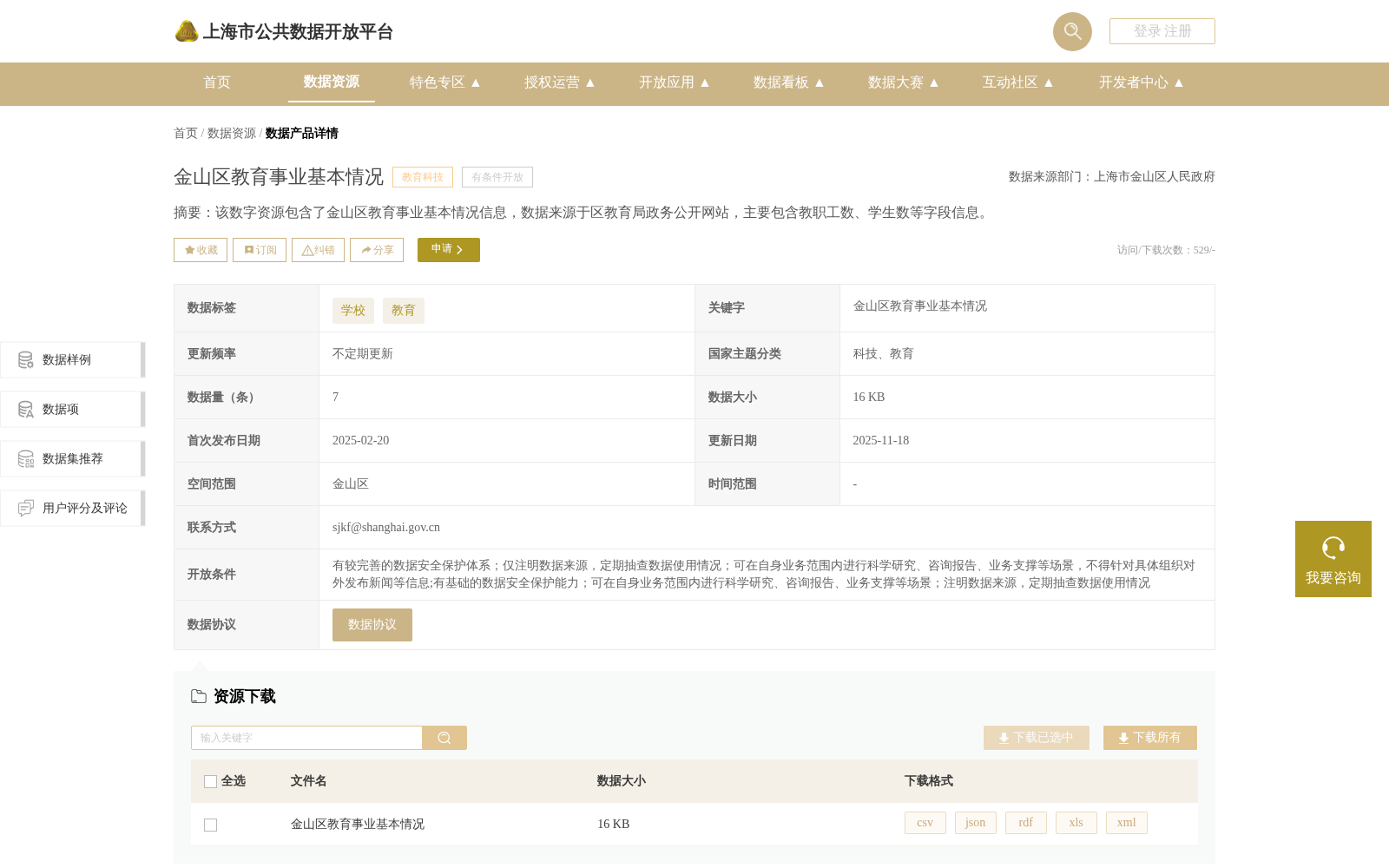The image size is (1389, 868).
Task: Click 科技、教育 theme classification value
Action: click(x=884, y=354)
